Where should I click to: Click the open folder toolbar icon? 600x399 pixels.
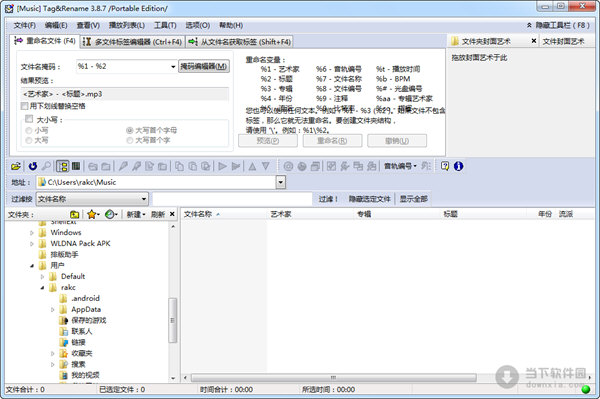click(x=16, y=166)
